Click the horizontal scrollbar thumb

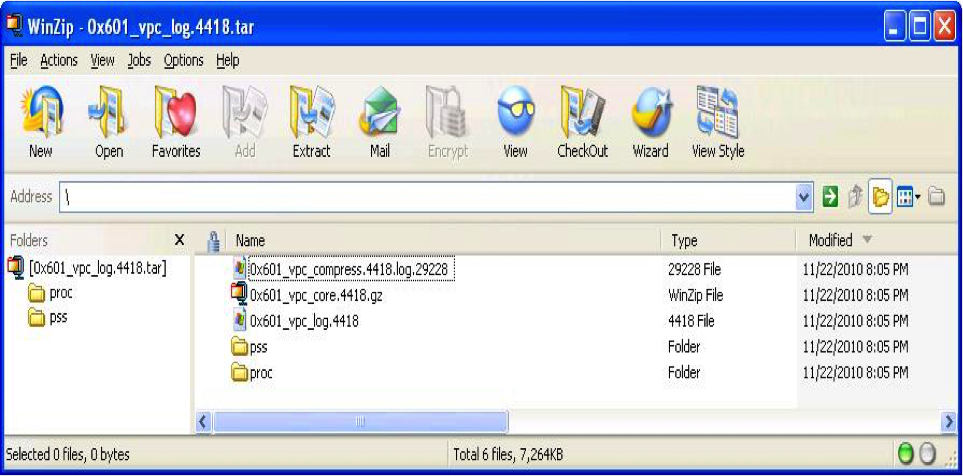pos(361,421)
